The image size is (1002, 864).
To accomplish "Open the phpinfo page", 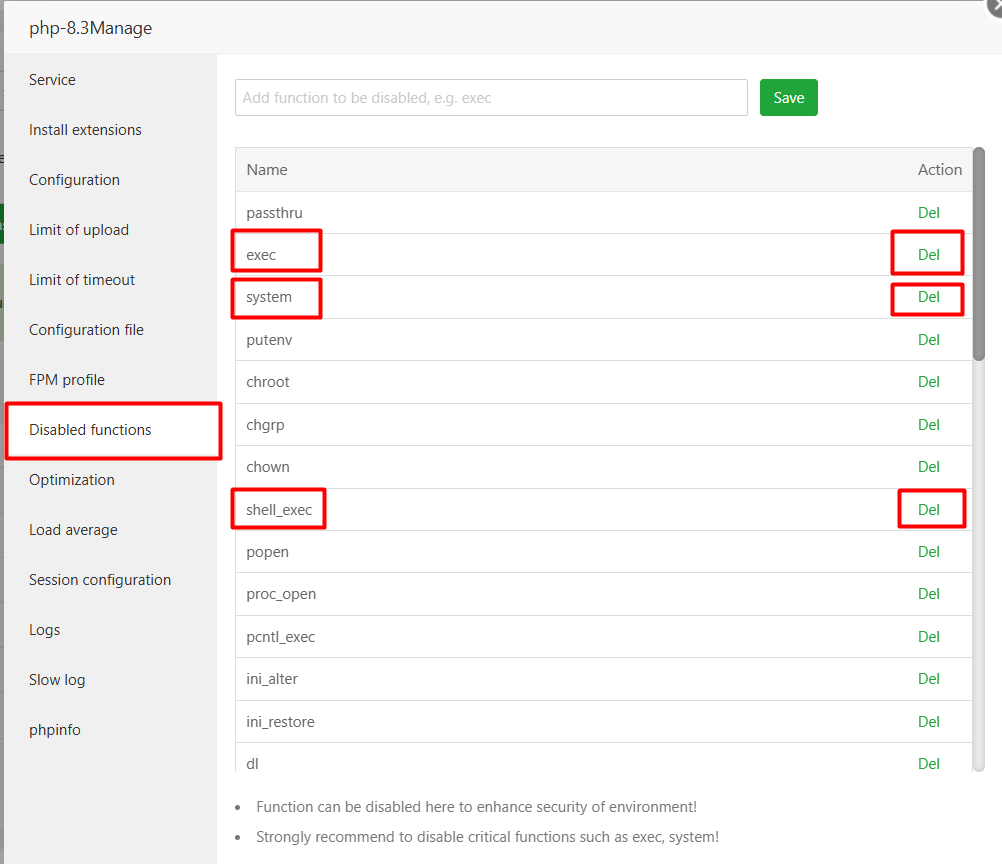I will [55, 730].
